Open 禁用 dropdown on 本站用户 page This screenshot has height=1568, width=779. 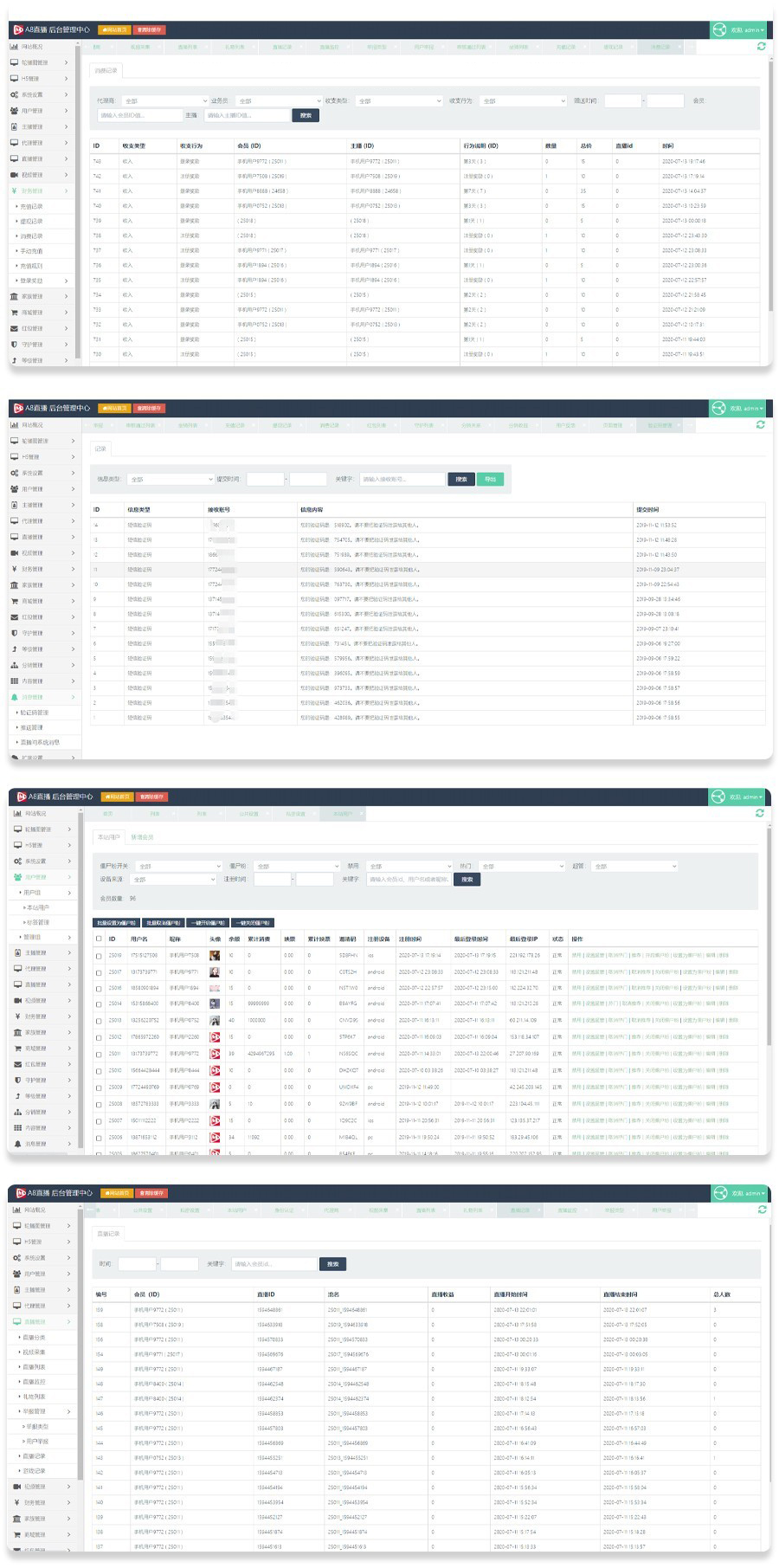tap(409, 866)
